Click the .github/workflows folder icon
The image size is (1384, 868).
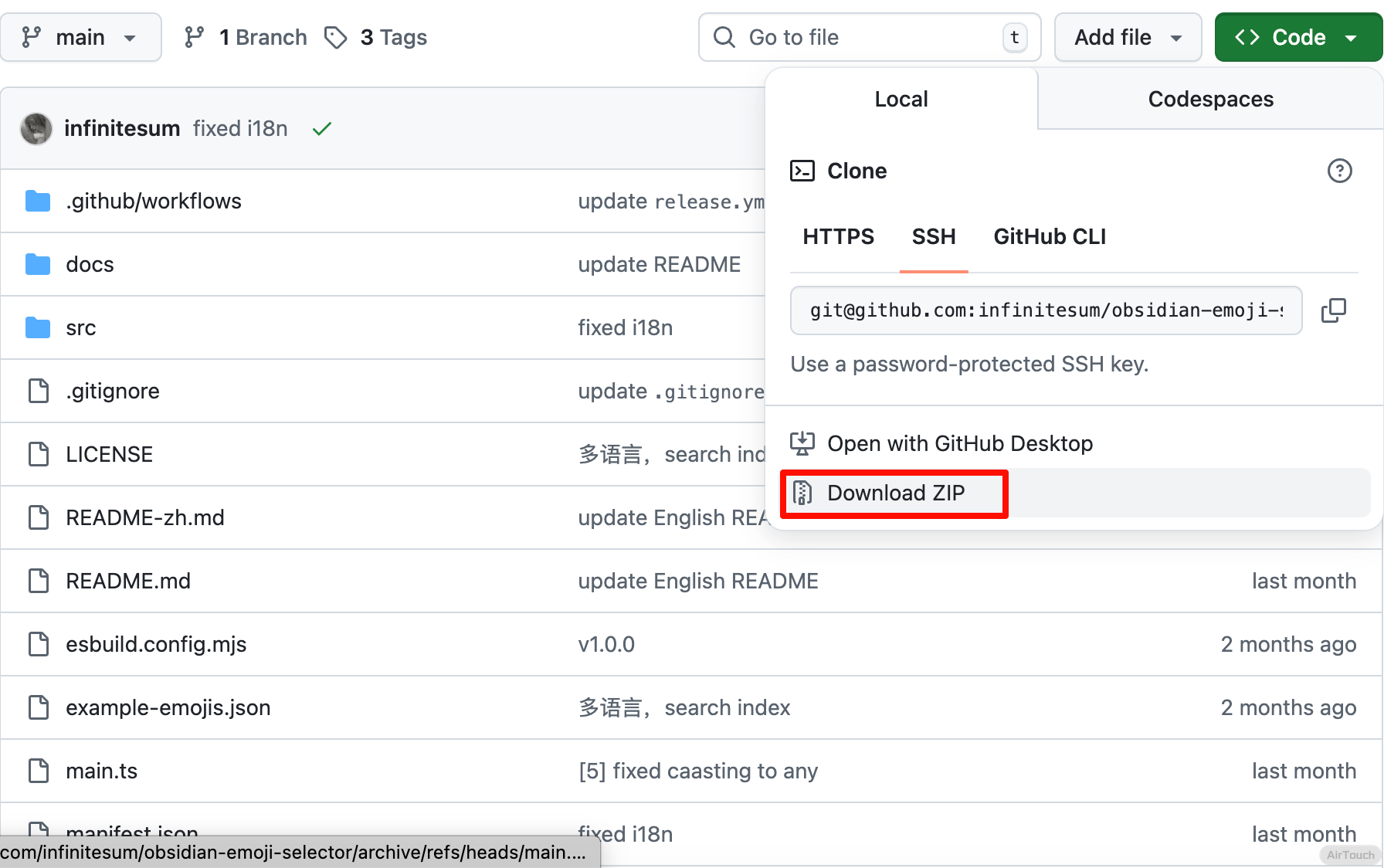click(x=38, y=202)
